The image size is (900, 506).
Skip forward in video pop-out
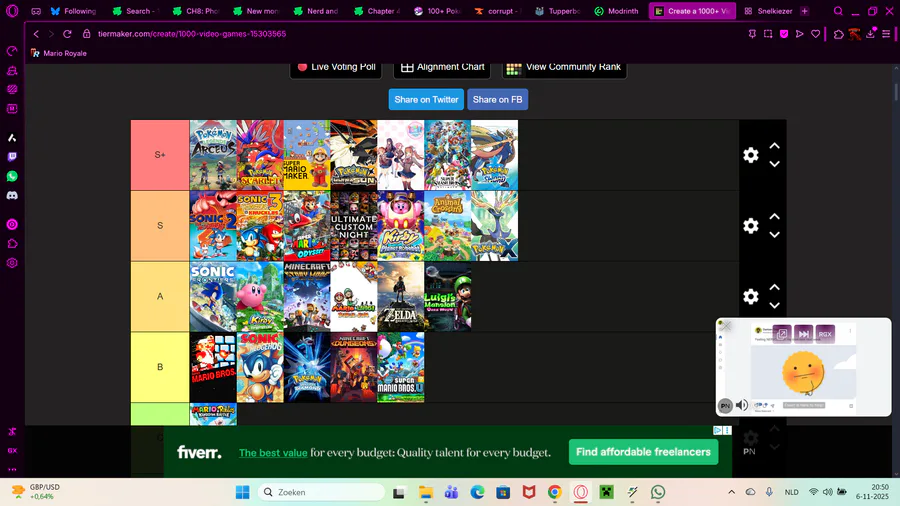804,334
